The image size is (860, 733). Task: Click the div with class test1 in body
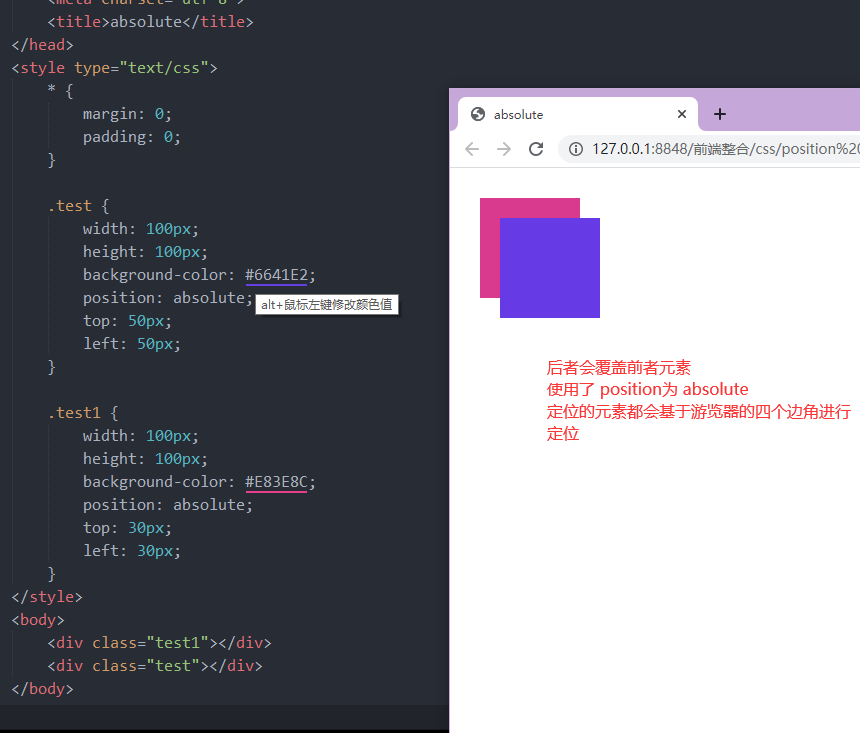(x=160, y=642)
